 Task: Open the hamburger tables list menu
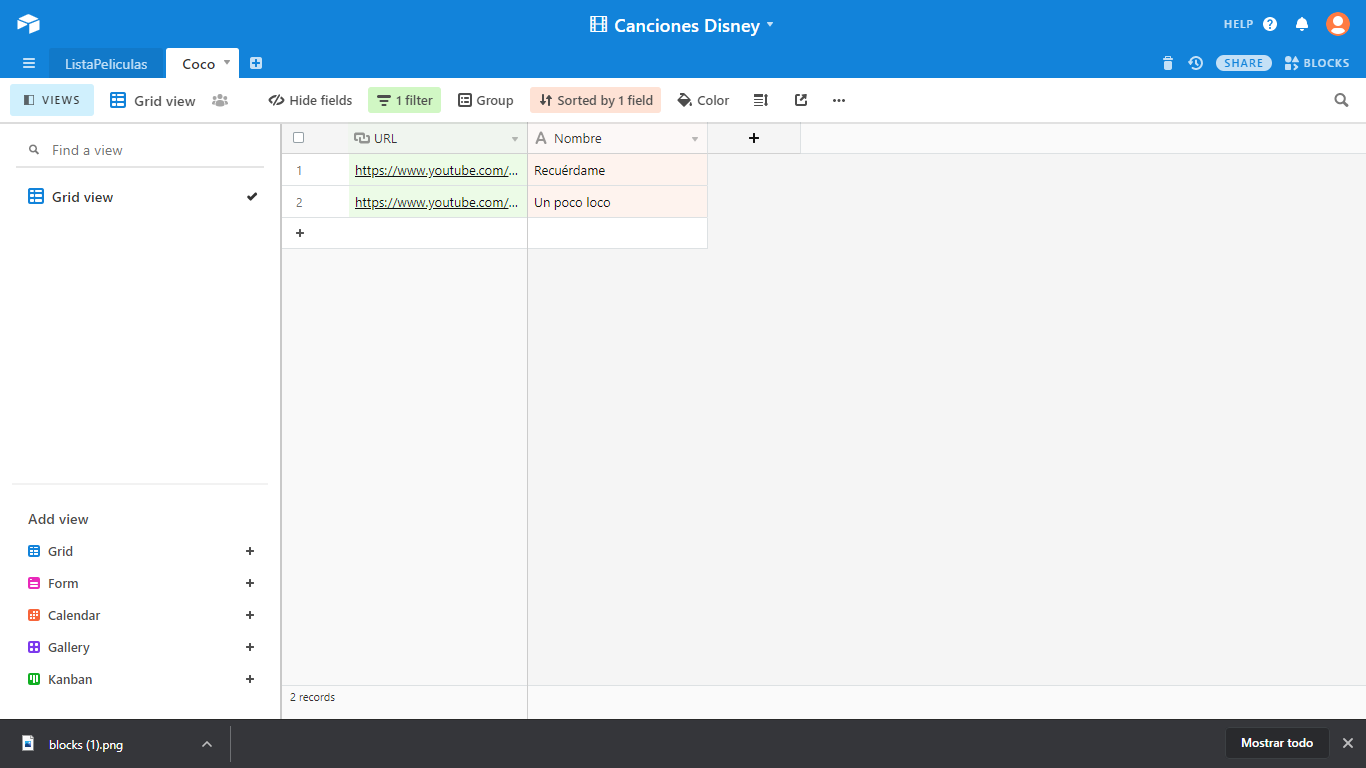coord(29,63)
